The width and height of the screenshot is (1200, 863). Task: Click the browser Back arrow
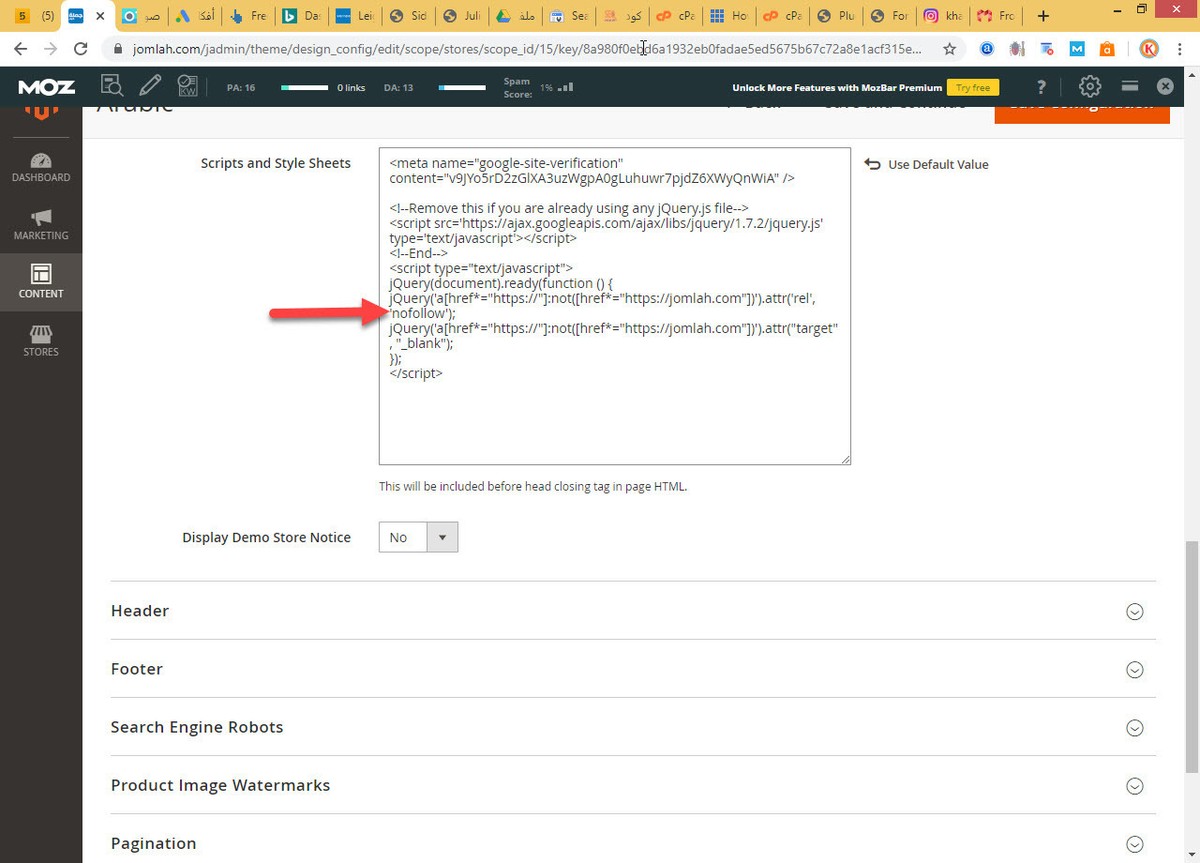(20, 48)
